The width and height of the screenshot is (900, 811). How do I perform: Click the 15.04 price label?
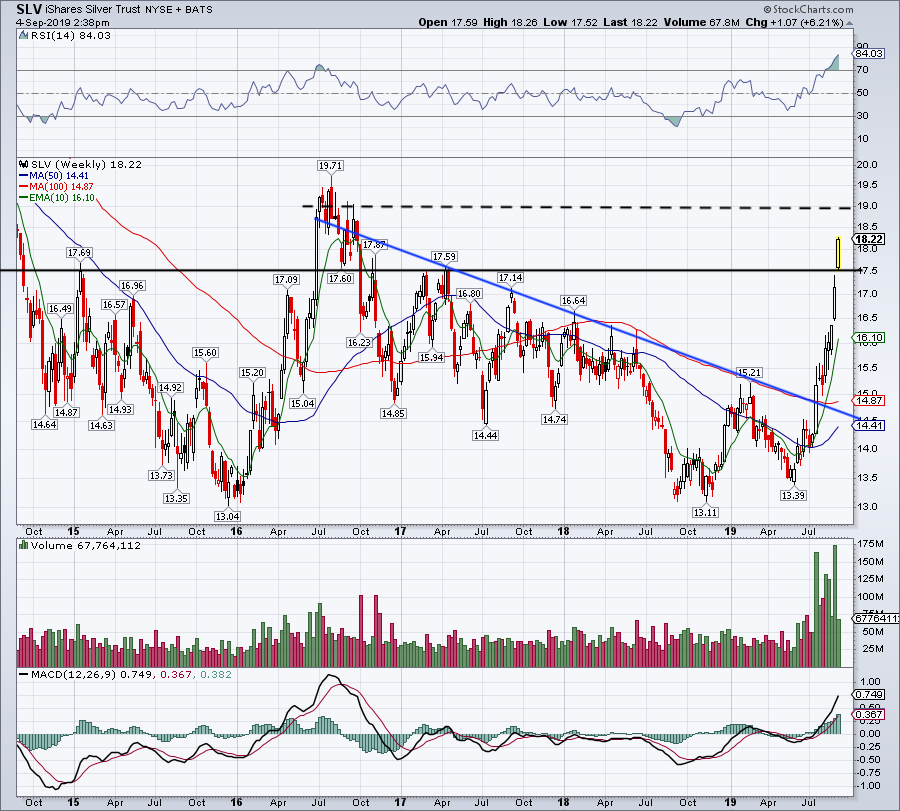tap(302, 403)
